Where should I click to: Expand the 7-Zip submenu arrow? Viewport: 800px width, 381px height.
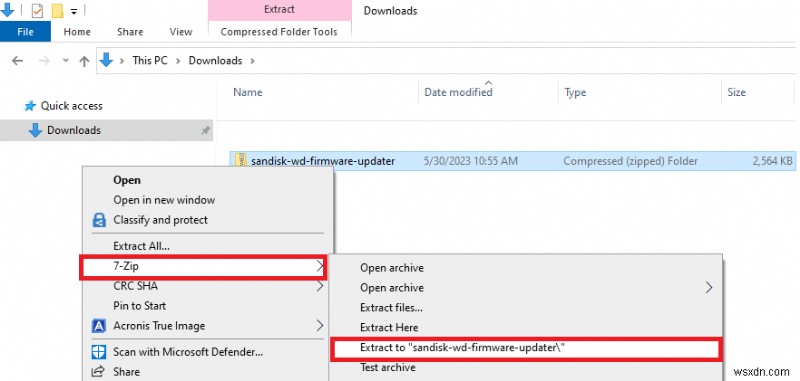tap(320, 266)
